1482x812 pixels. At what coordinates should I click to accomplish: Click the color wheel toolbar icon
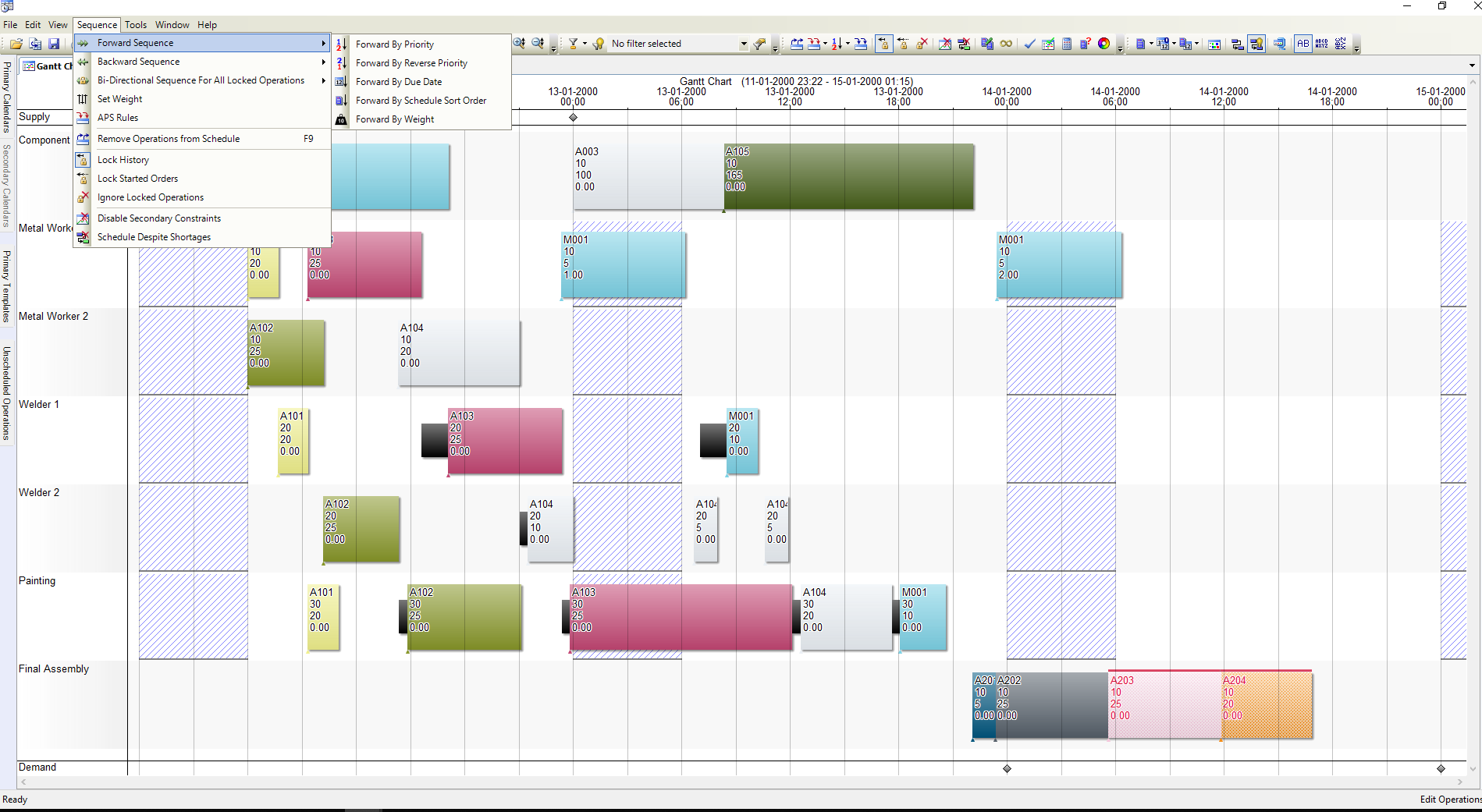click(x=1104, y=44)
